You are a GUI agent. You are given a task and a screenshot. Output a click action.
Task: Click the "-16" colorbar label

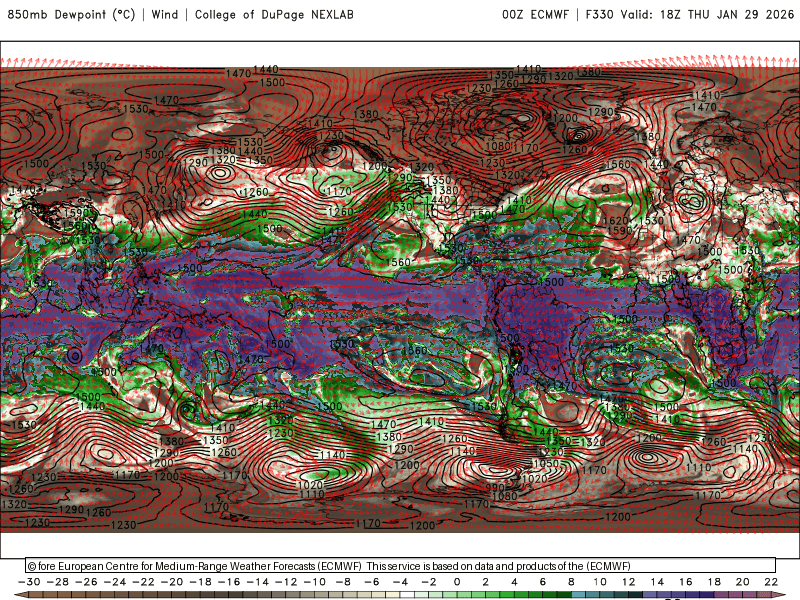(x=229, y=582)
